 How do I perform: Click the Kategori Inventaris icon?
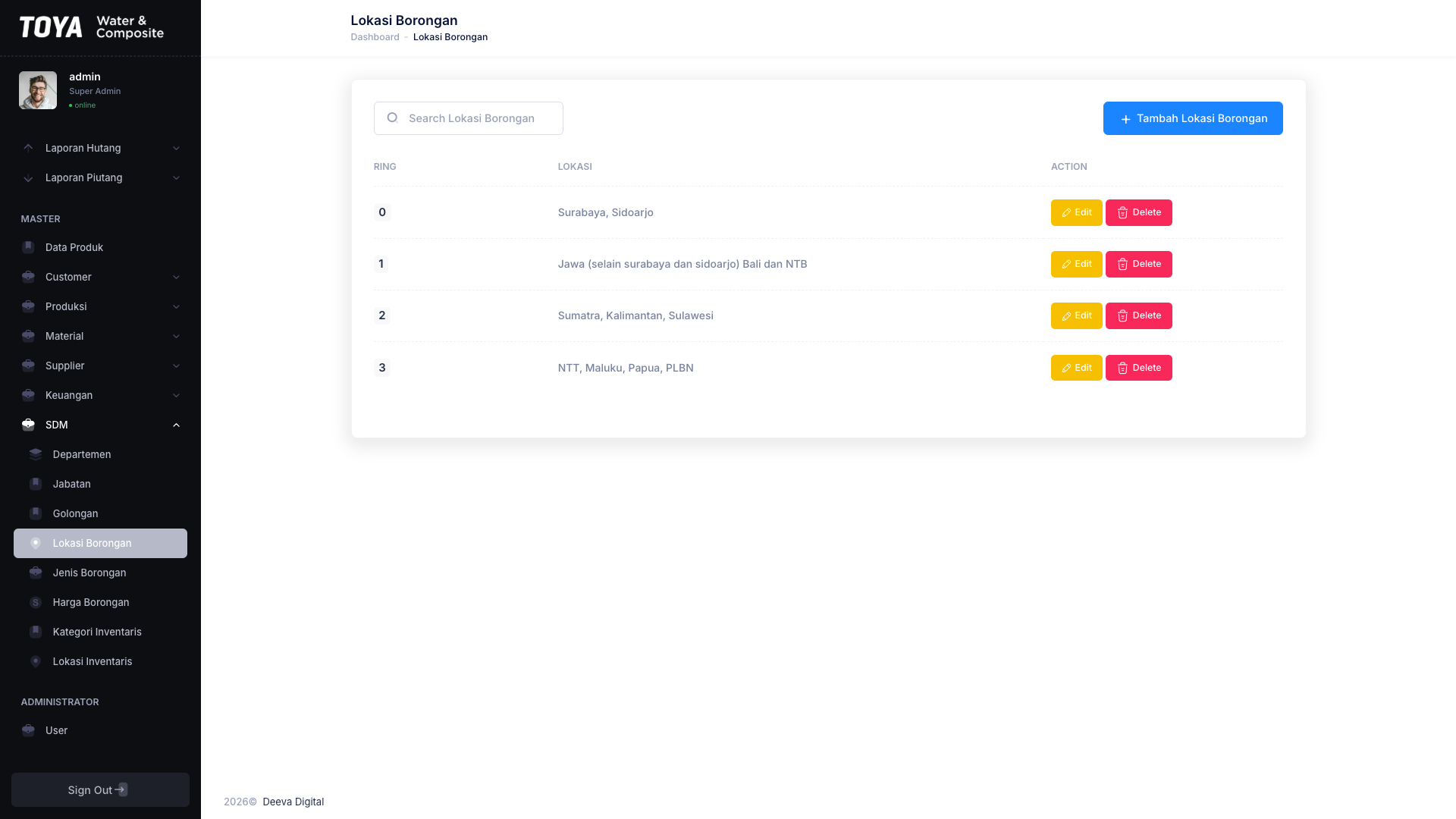36,632
